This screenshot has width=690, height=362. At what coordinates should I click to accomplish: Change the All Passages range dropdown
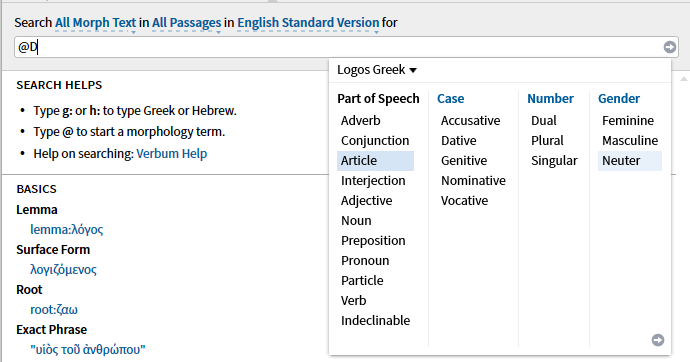(187, 23)
